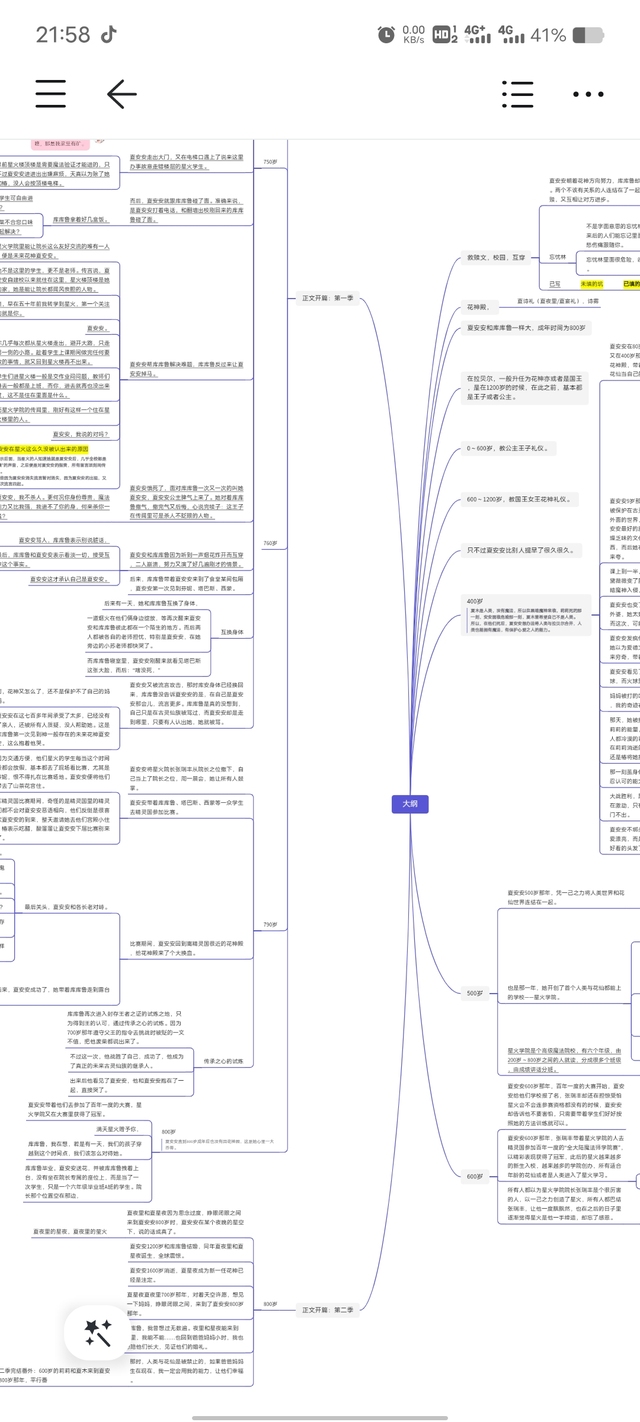Screen dimensions: 640x1422
Task: Select the 忘忧林 node
Action: (x=557, y=257)
